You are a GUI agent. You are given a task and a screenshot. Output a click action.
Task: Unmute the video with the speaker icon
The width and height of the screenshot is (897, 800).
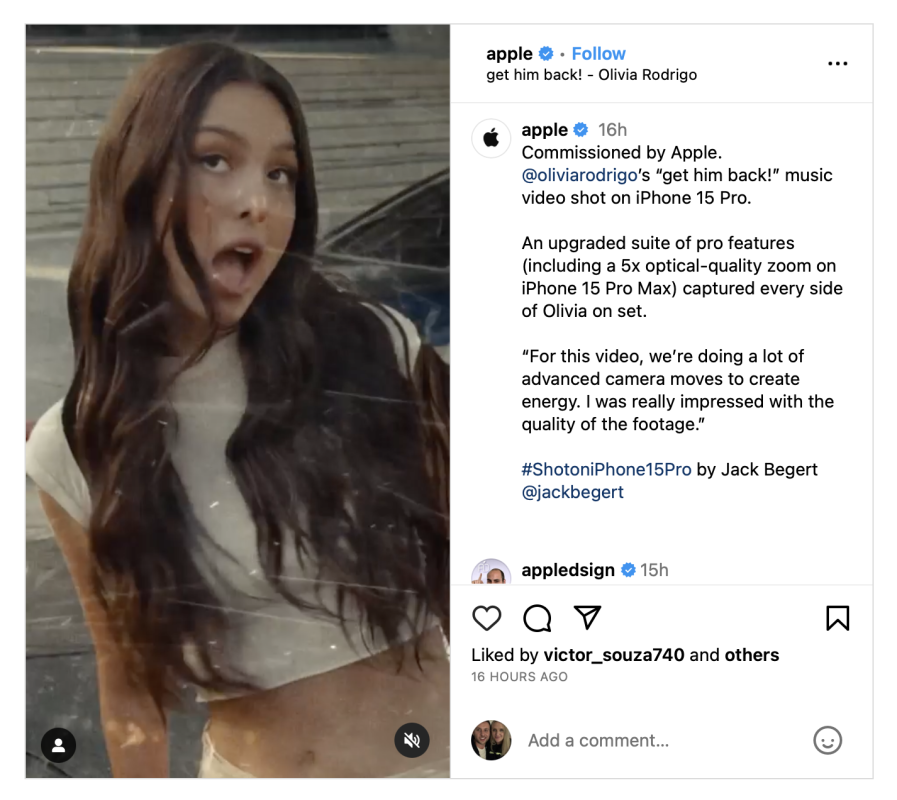[411, 740]
